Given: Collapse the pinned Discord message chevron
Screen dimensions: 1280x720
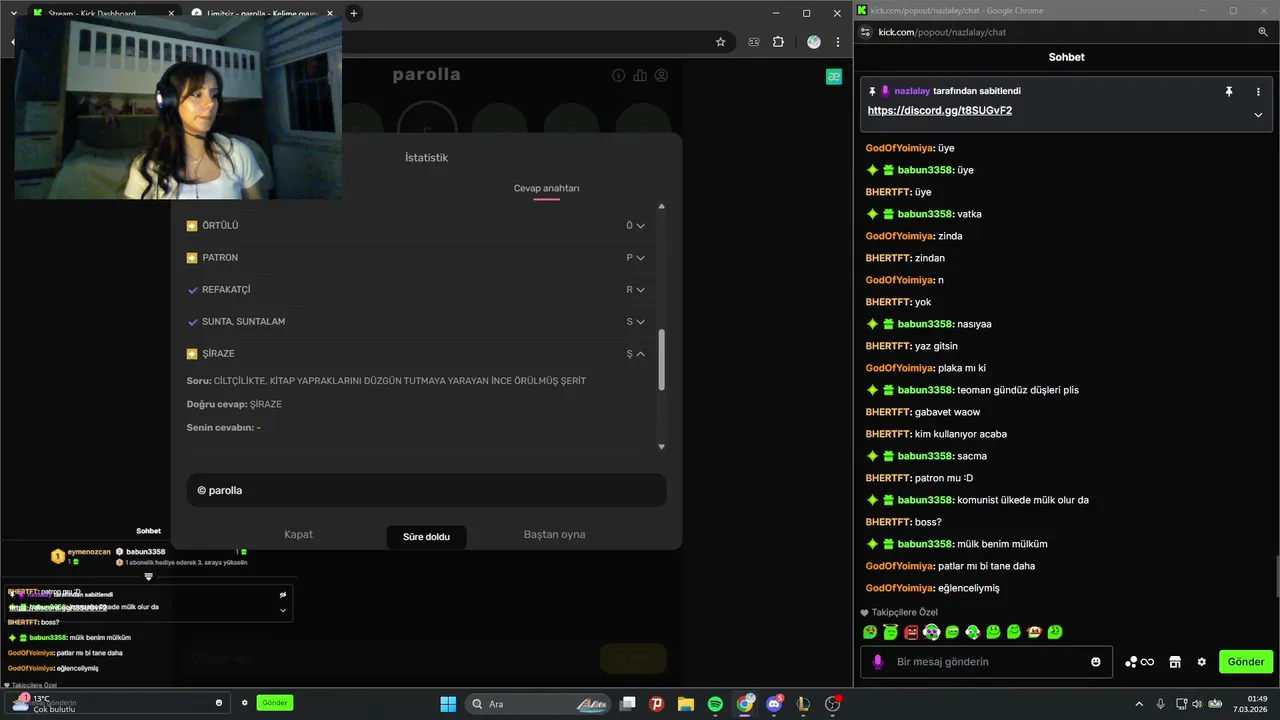Looking at the screenshot, I should [x=1258, y=115].
